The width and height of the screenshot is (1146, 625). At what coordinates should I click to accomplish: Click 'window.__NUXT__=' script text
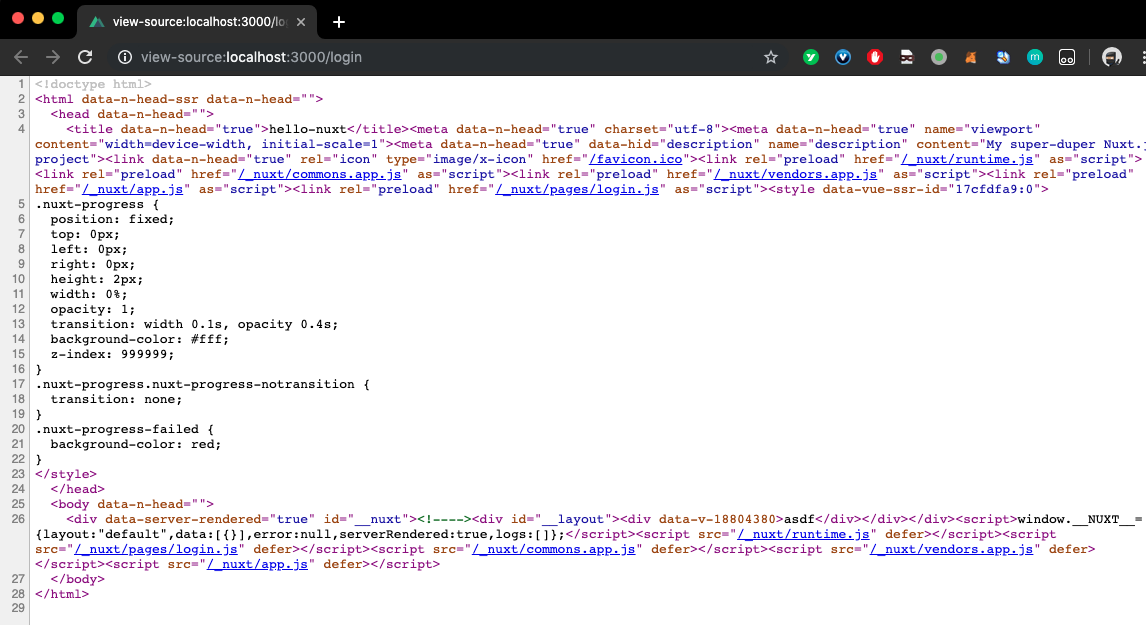(x=1080, y=519)
